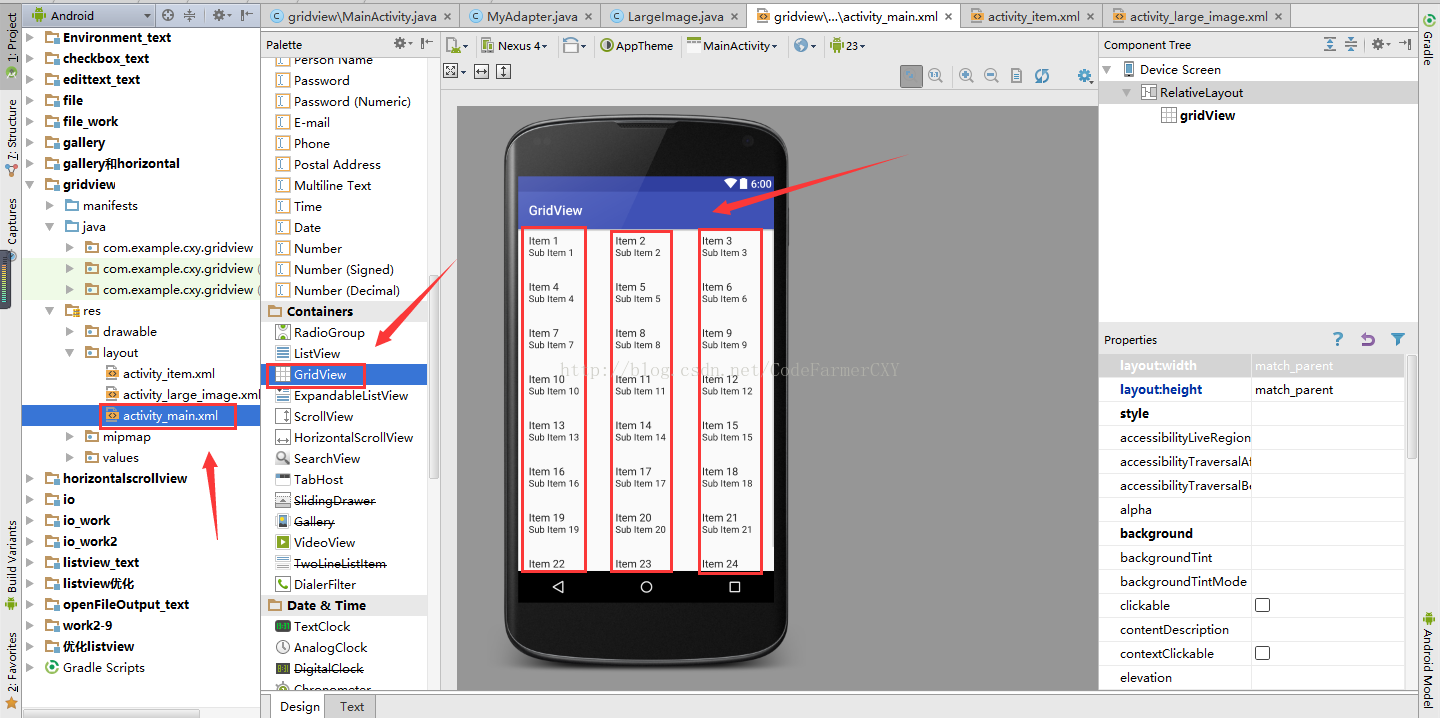Collapse all in the Project panel toolbar

(x=190, y=15)
